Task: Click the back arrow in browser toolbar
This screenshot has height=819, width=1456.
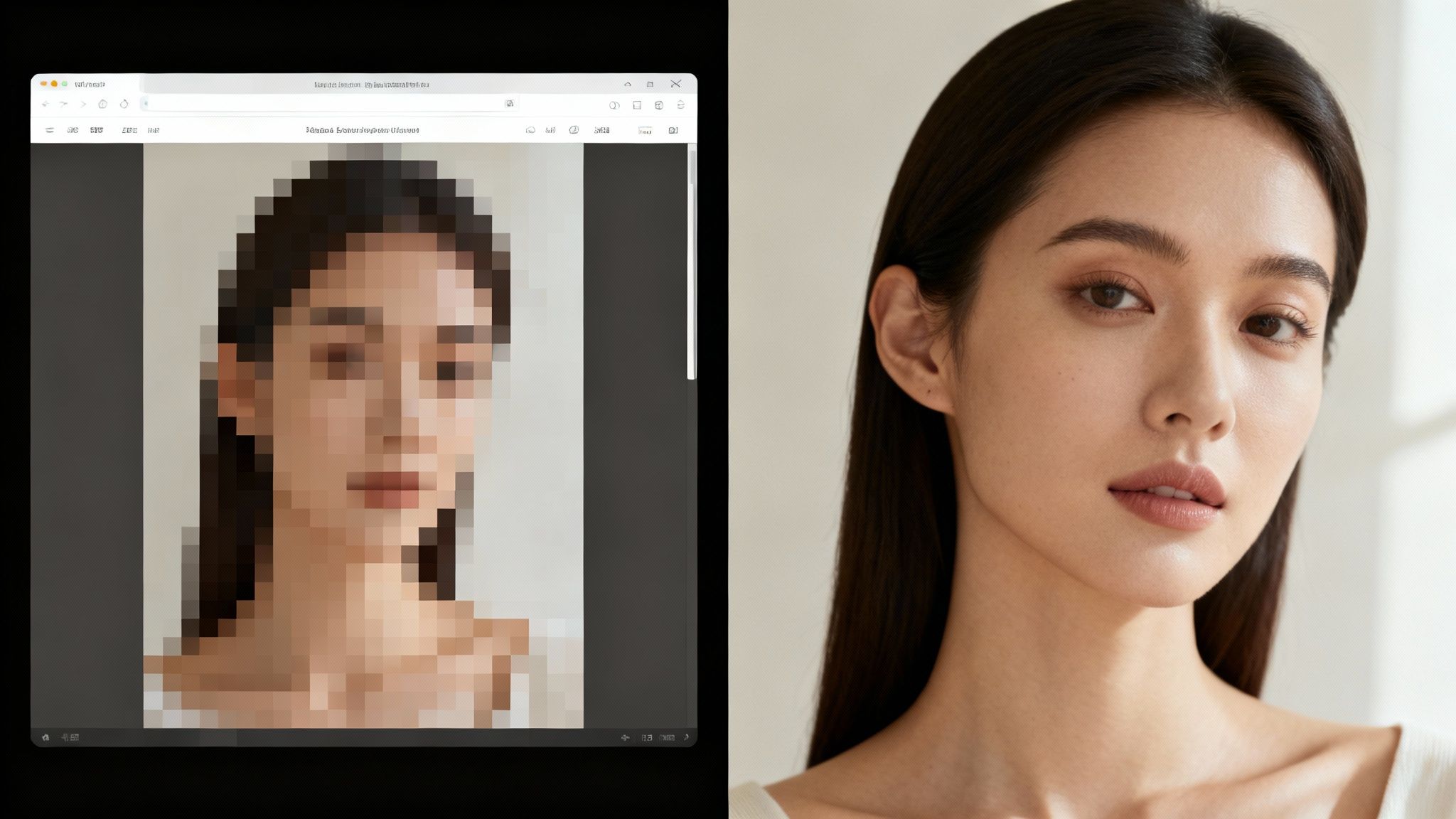Action: (45, 105)
